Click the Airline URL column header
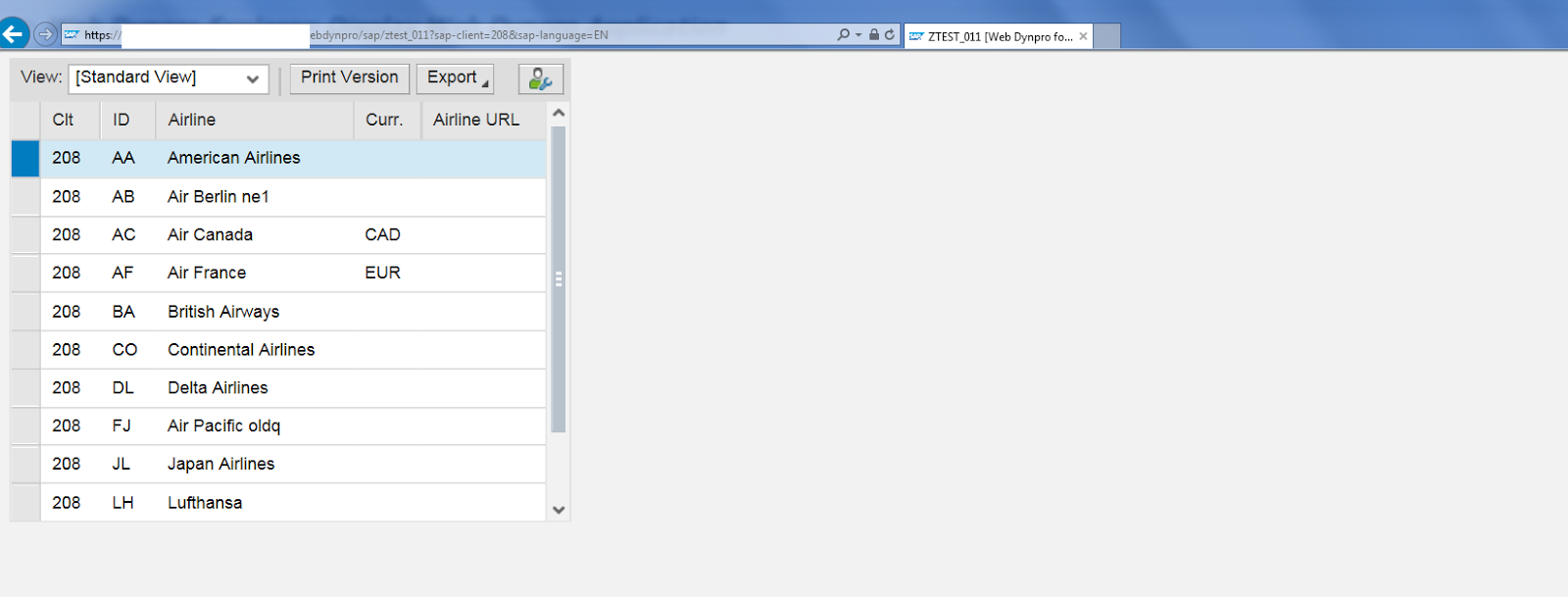Screen dimensions: 1568x597 click(x=483, y=120)
